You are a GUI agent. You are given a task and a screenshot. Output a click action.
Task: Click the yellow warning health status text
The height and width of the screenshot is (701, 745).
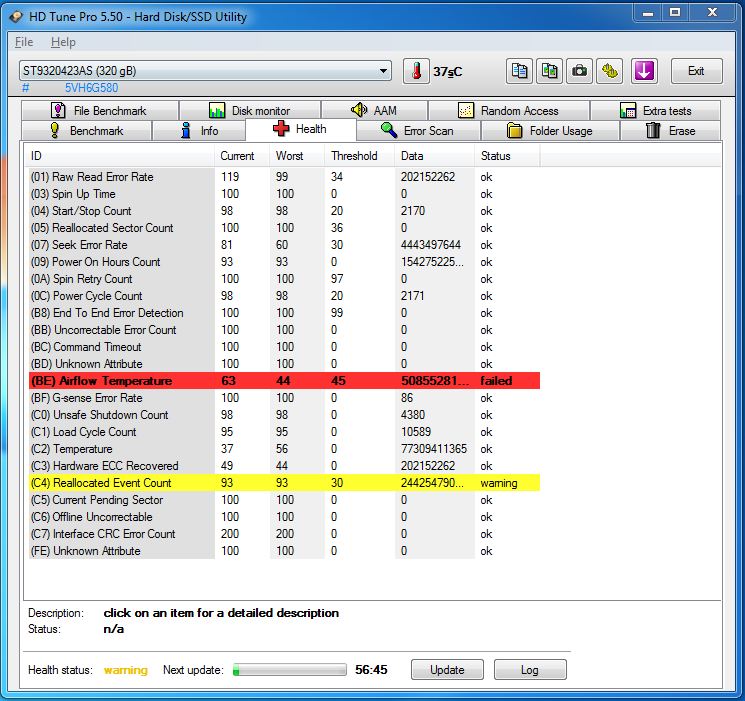point(126,670)
